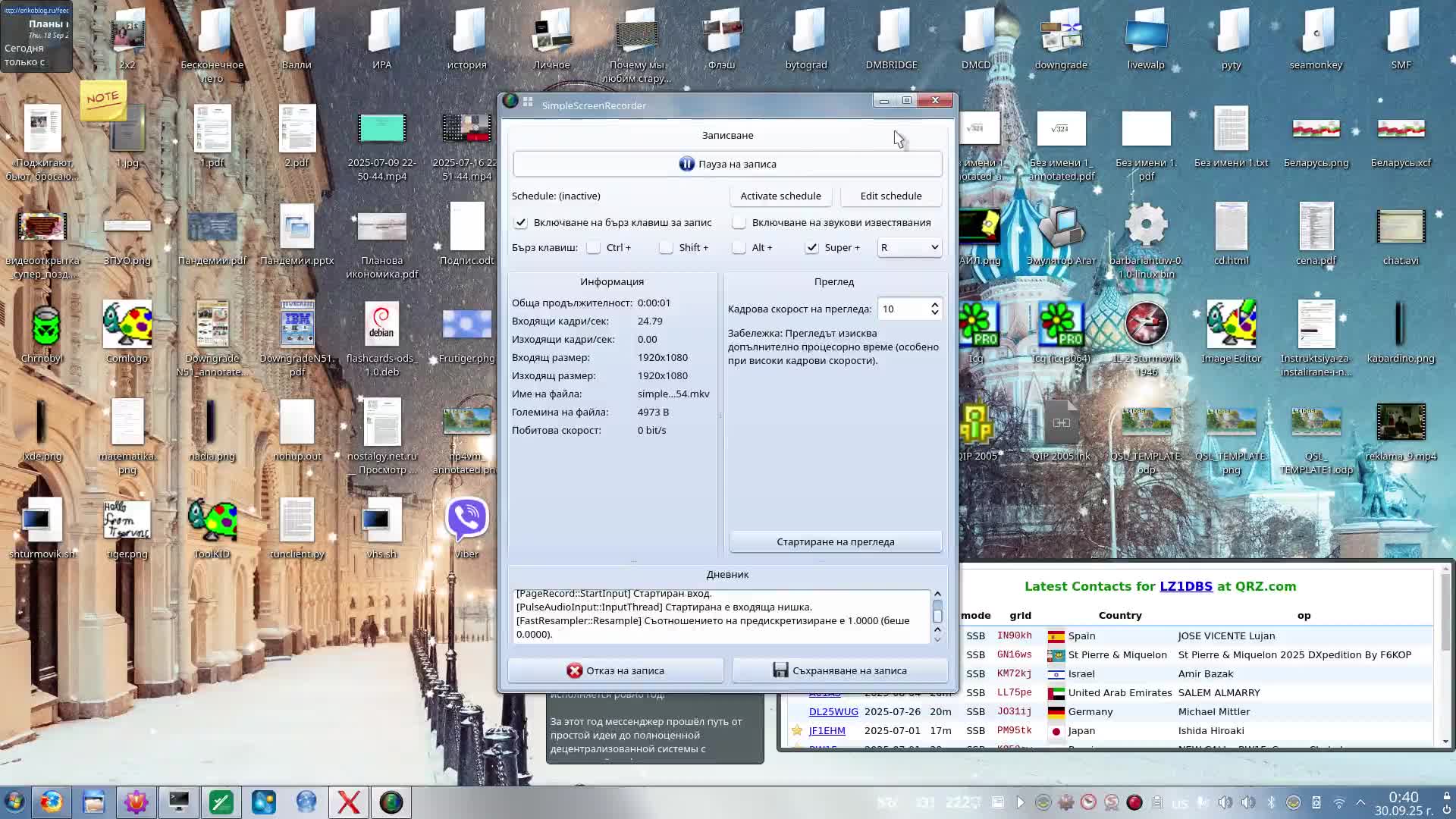Click the Bluetooth tray icon
This screenshot has height=819, width=1456.
coord(1271,802)
